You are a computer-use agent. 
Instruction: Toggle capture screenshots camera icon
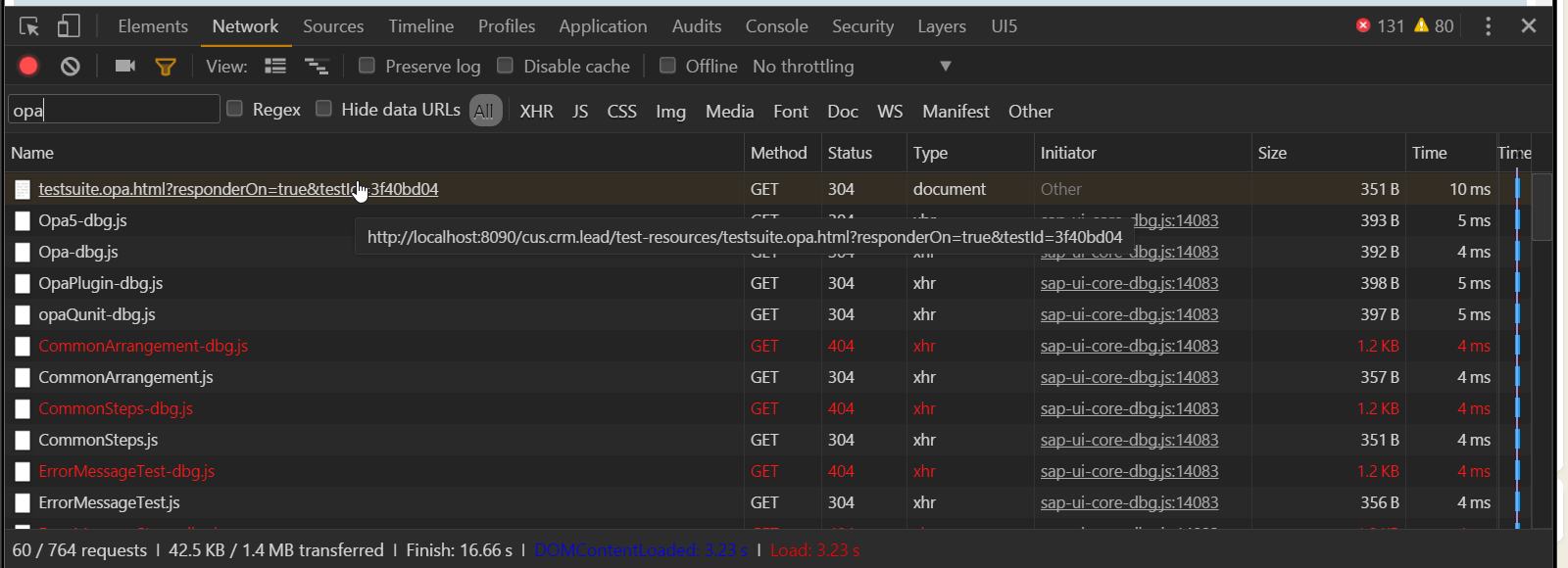click(125, 66)
